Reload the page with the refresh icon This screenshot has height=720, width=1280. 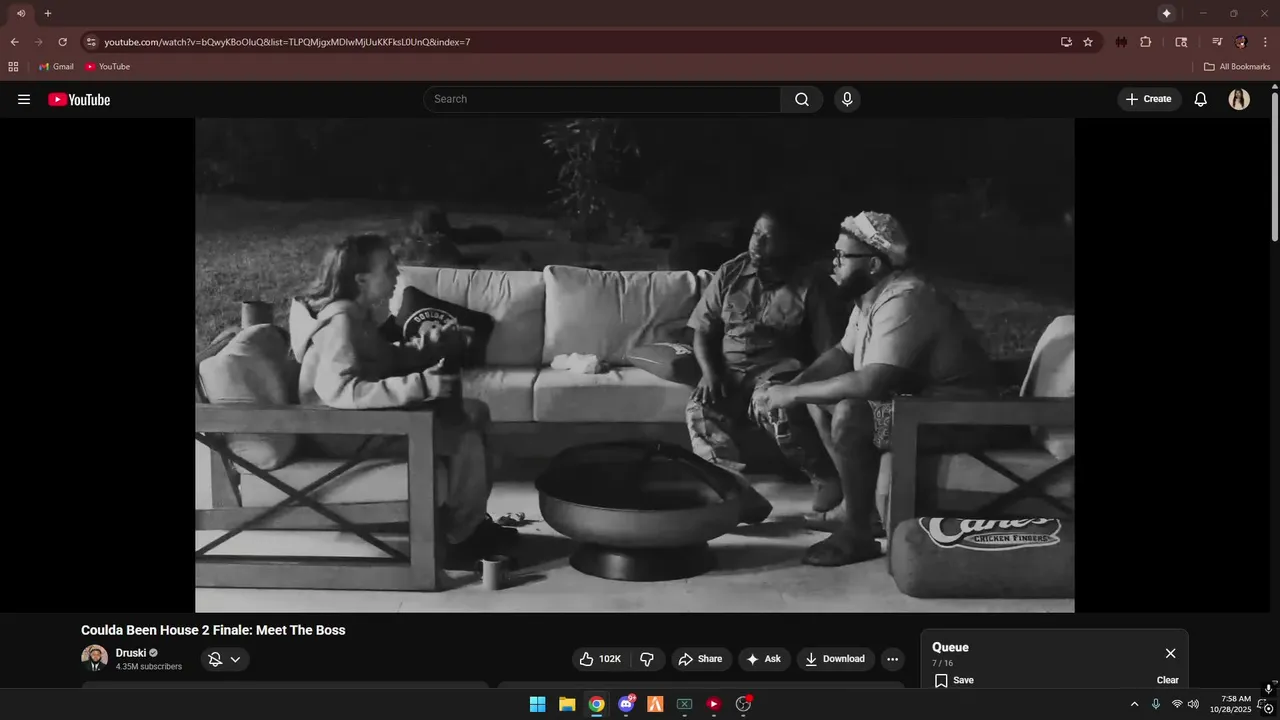pyautogui.click(x=62, y=42)
